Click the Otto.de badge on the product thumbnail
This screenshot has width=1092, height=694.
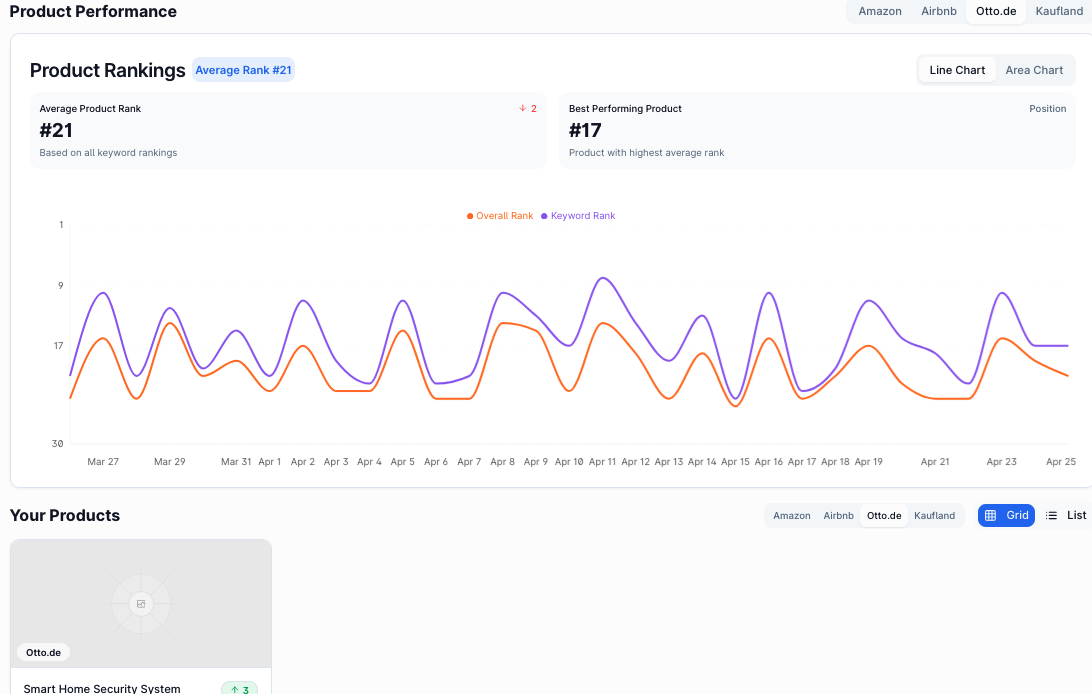43,652
